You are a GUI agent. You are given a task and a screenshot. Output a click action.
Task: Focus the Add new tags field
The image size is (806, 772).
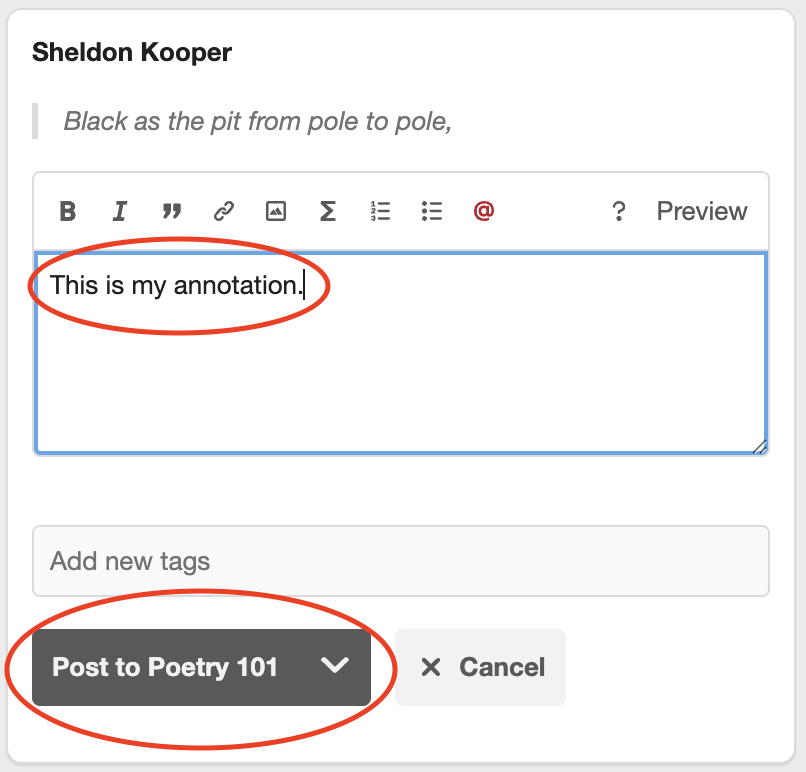pyautogui.click(x=400, y=560)
